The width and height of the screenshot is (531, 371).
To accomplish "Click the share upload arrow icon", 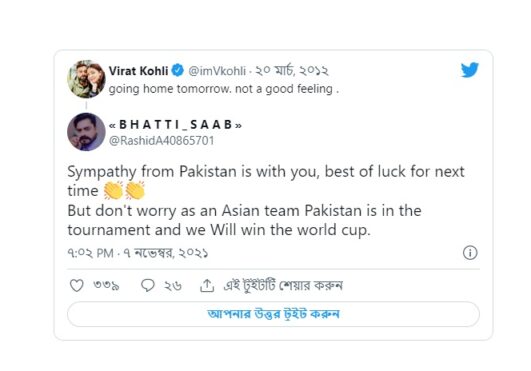I will (207, 285).
